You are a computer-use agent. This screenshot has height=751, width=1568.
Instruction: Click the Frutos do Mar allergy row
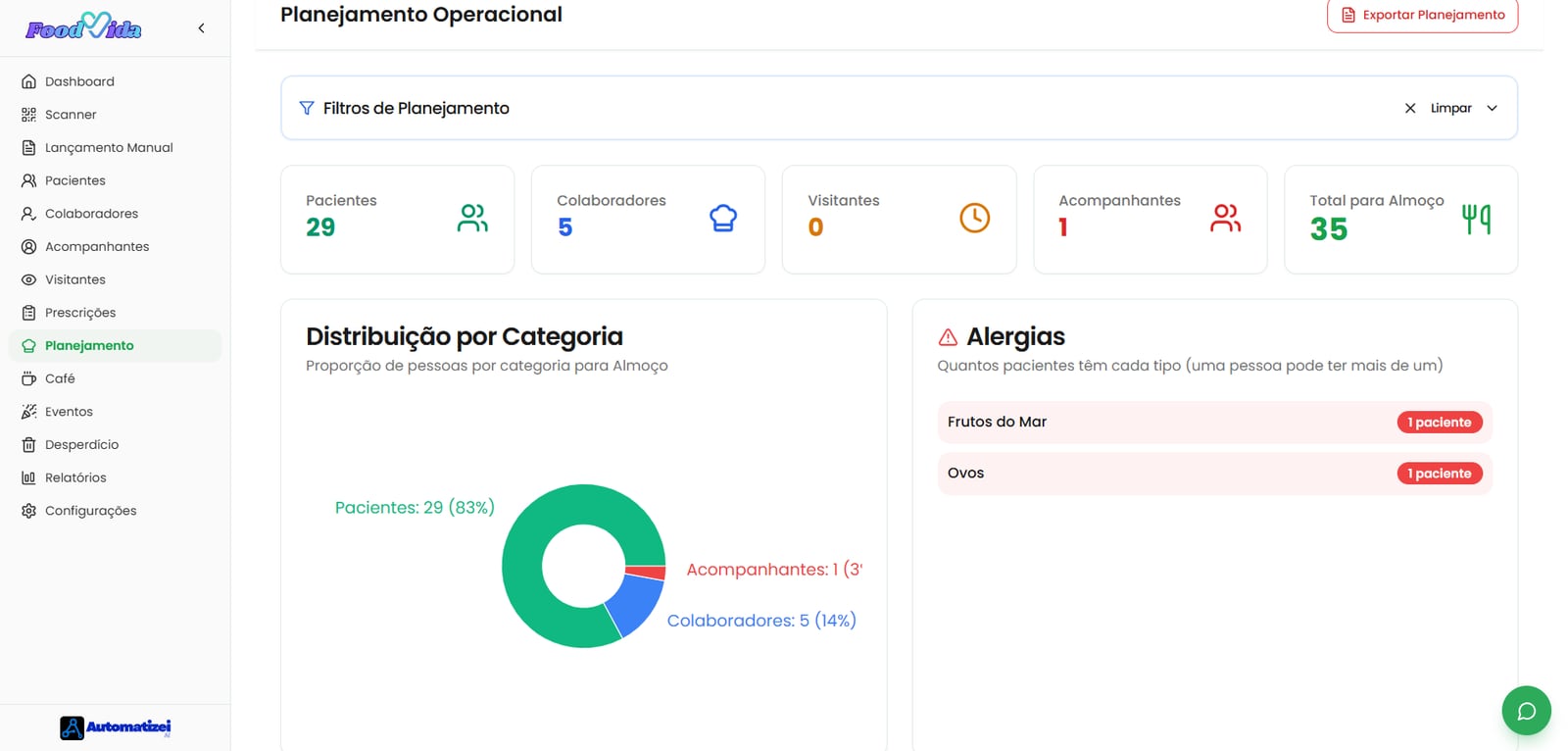[1214, 423]
